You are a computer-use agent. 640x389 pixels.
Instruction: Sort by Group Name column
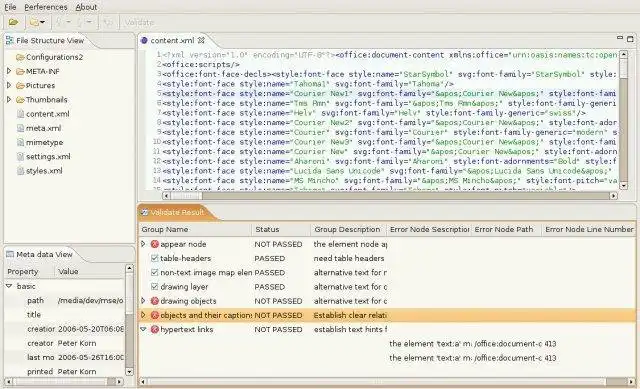(x=195, y=230)
